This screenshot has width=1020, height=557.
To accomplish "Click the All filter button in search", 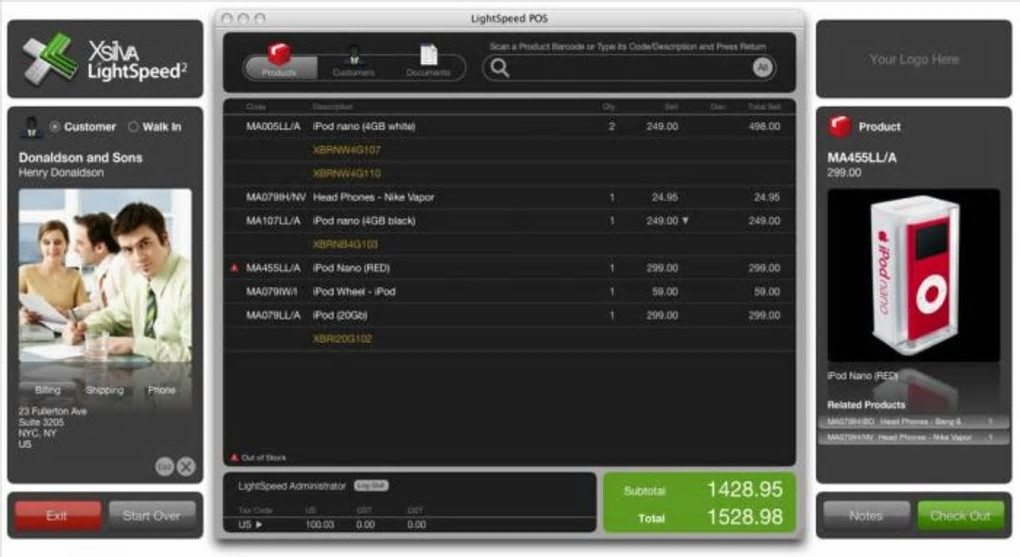I will tap(762, 67).
